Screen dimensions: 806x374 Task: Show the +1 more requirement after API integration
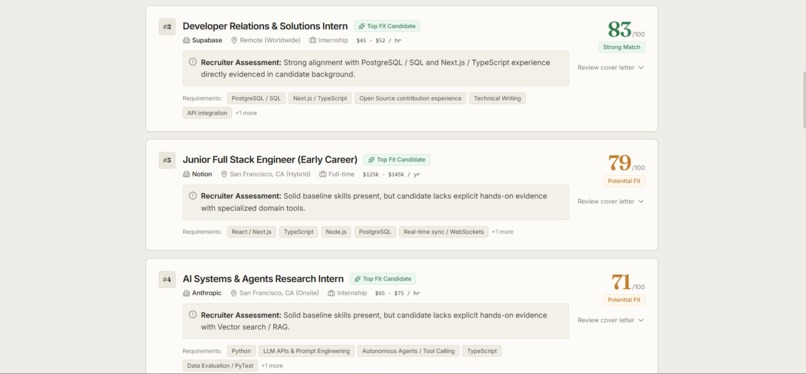click(246, 113)
